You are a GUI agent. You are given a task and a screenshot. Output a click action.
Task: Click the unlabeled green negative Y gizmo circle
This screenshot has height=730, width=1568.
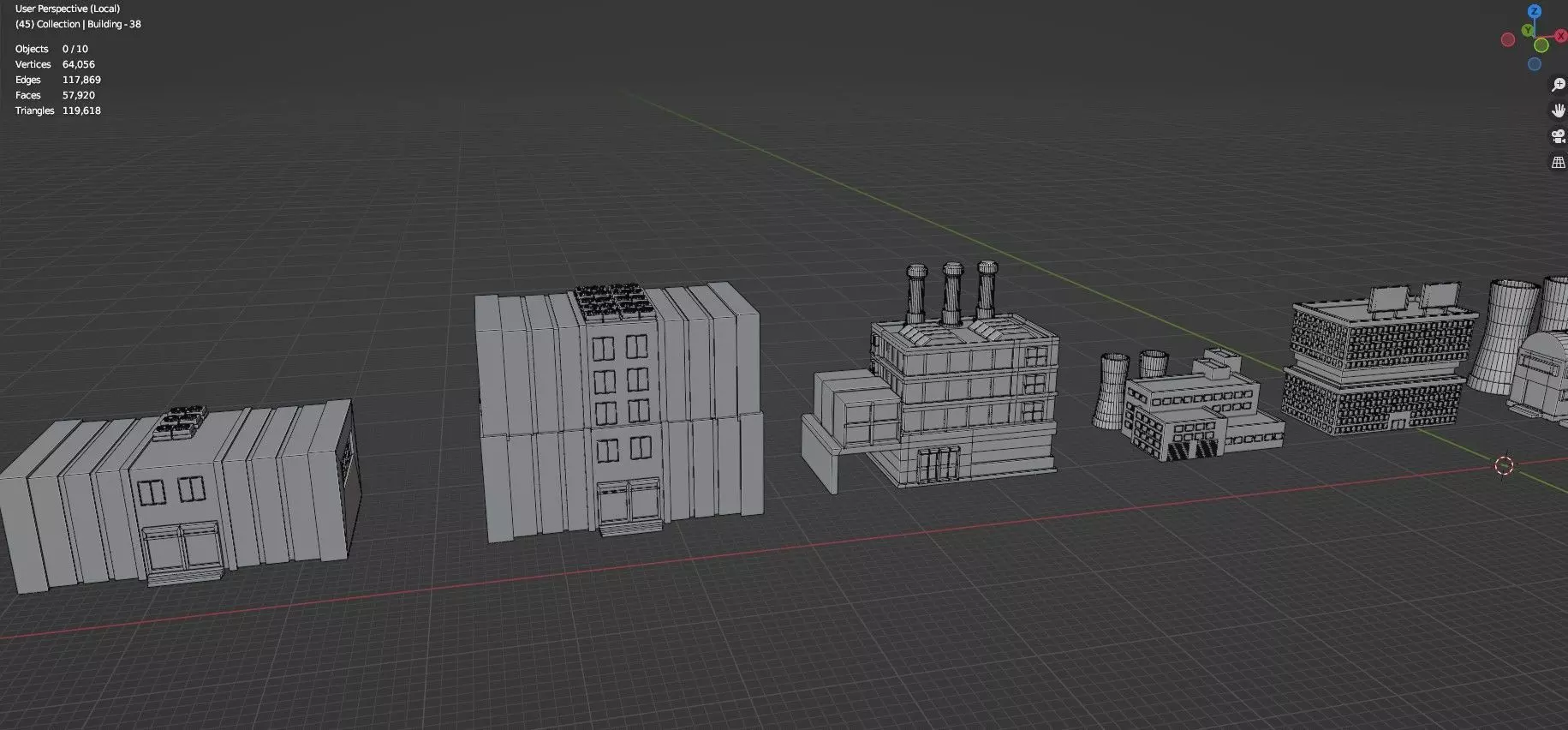click(1541, 45)
